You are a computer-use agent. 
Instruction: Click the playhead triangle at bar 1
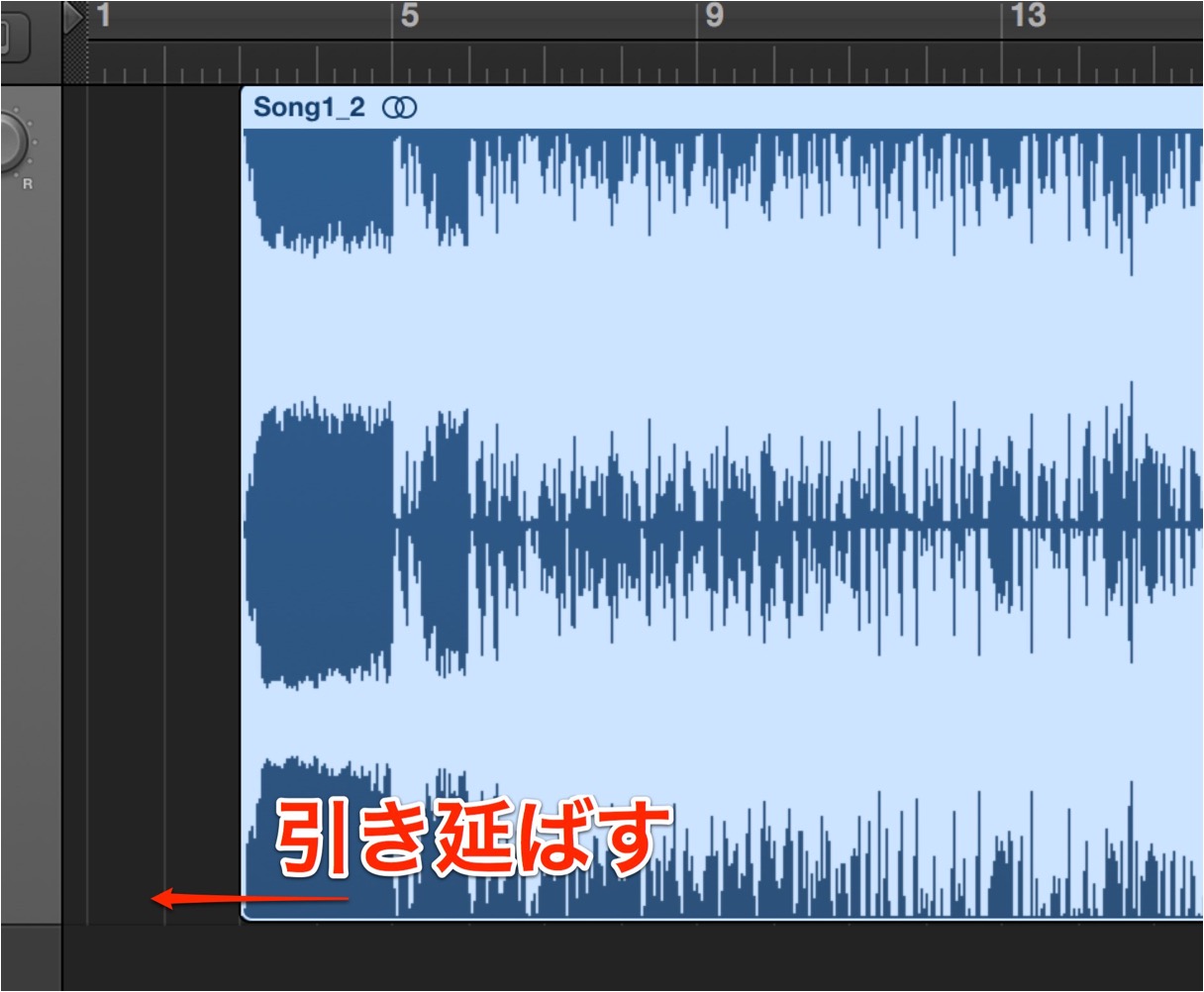pyautogui.click(x=74, y=18)
